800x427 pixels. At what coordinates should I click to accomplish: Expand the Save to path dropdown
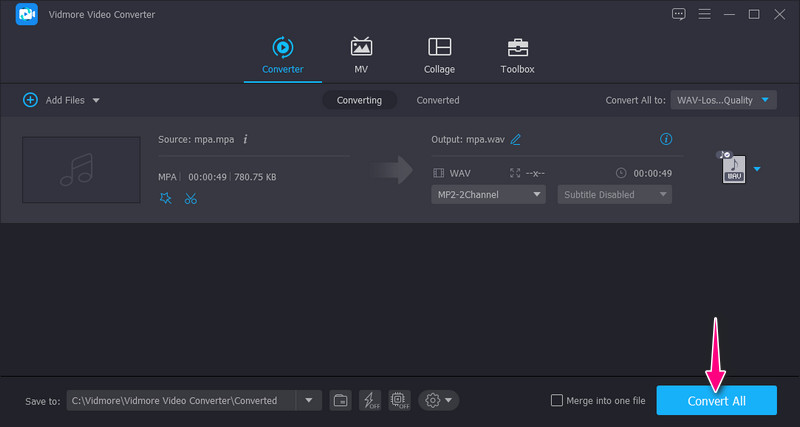[308, 400]
